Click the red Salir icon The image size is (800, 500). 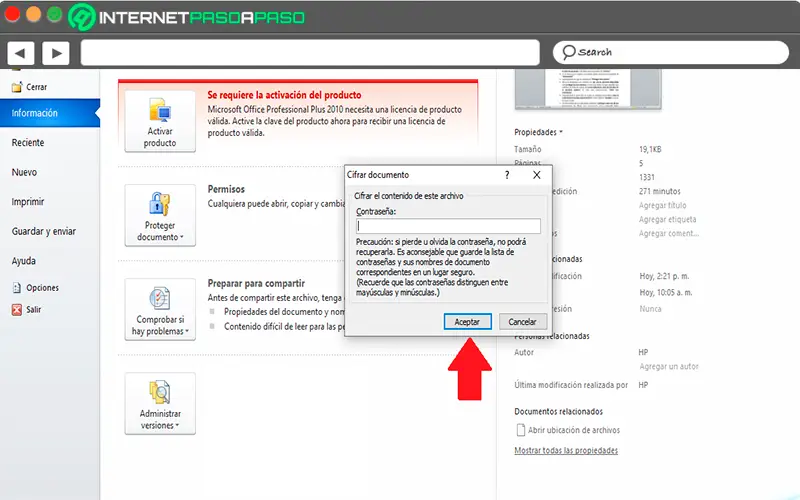point(17,310)
